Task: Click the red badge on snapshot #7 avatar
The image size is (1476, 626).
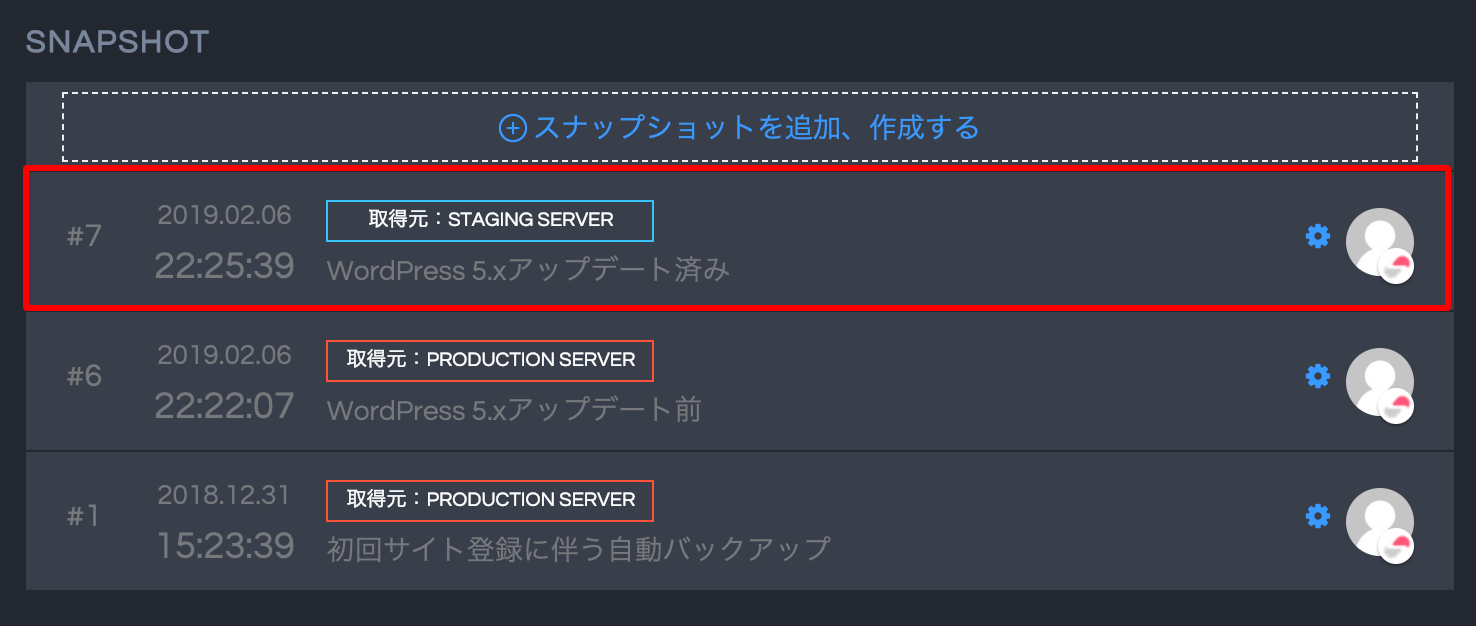Action: pos(1397,267)
